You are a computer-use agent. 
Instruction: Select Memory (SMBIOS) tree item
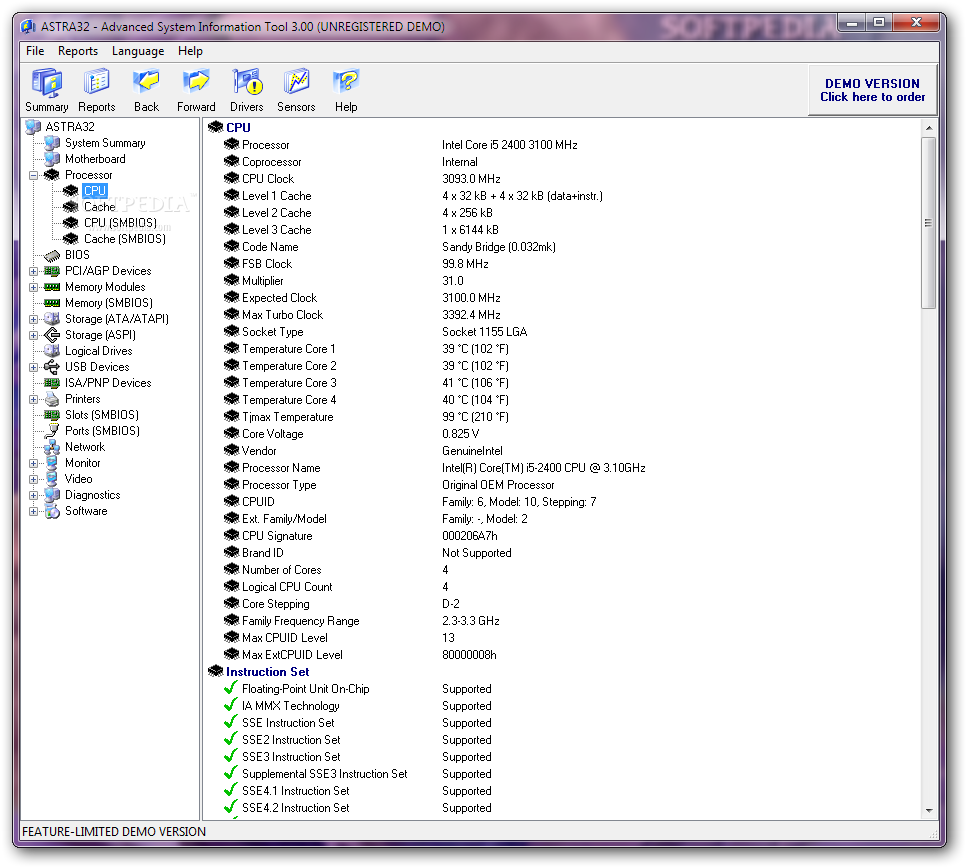pyautogui.click(x=109, y=304)
